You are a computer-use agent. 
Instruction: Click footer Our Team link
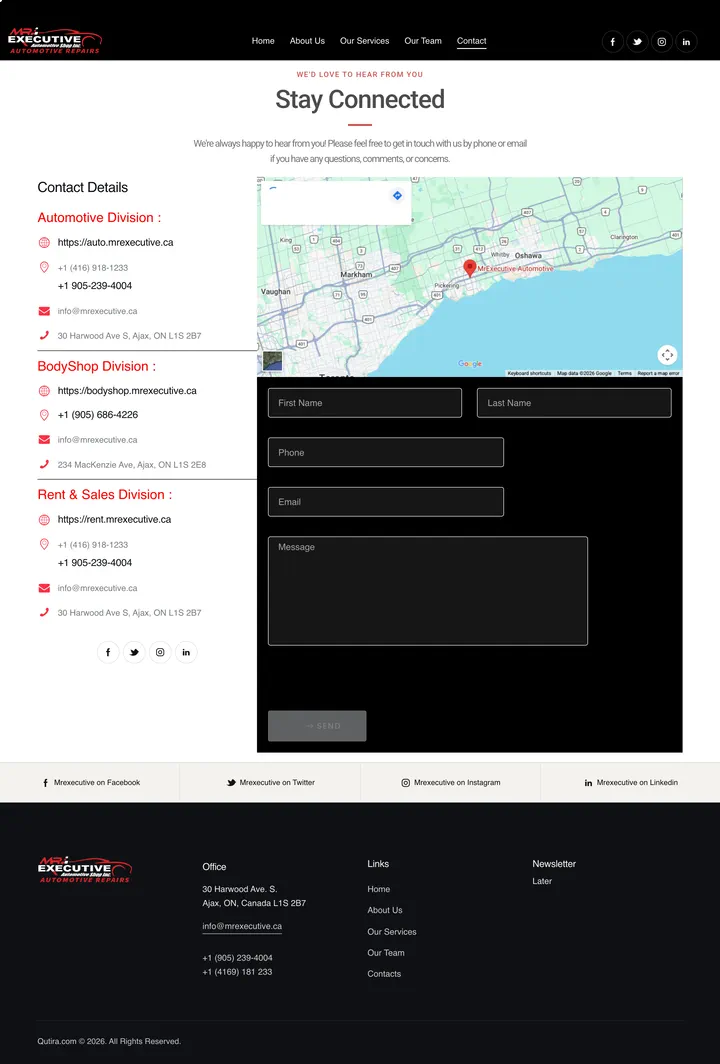coord(385,953)
